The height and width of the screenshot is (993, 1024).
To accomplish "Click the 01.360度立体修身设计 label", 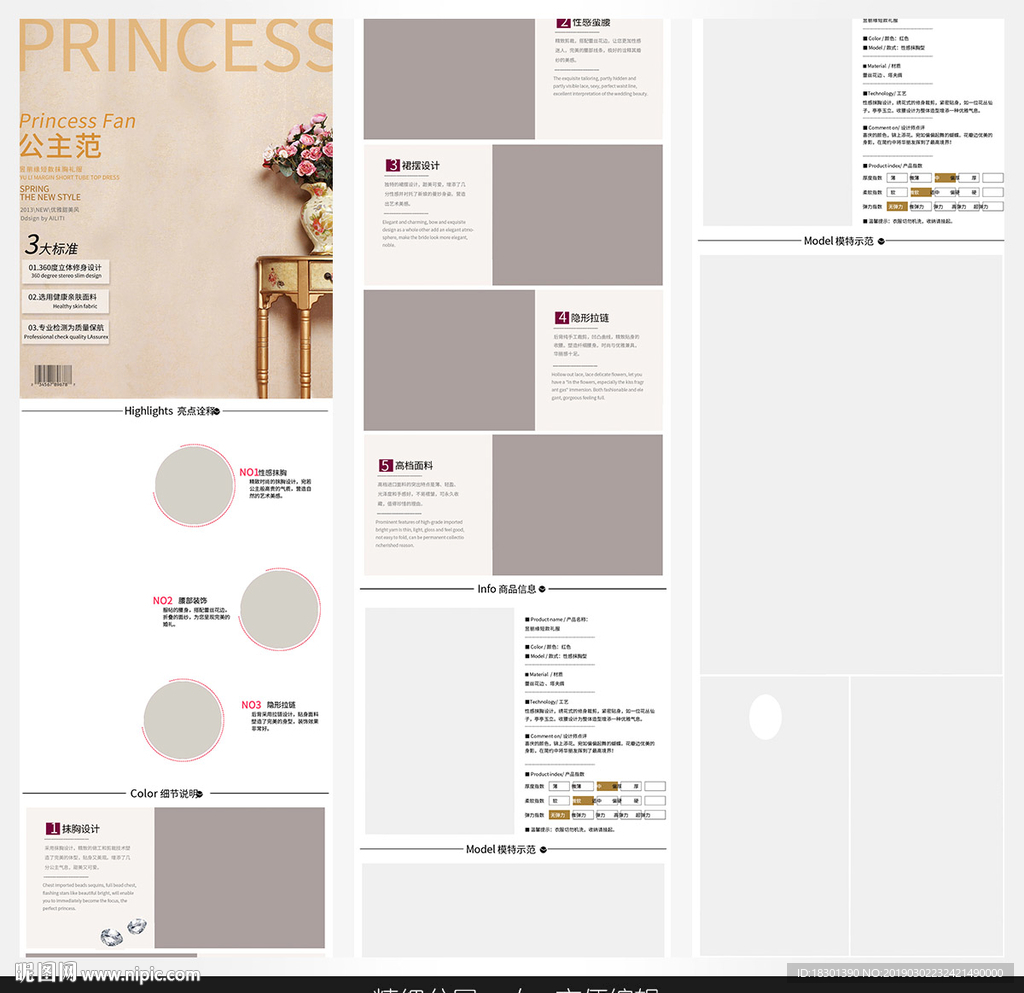I will pyautogui.click(x=65, y=270).
